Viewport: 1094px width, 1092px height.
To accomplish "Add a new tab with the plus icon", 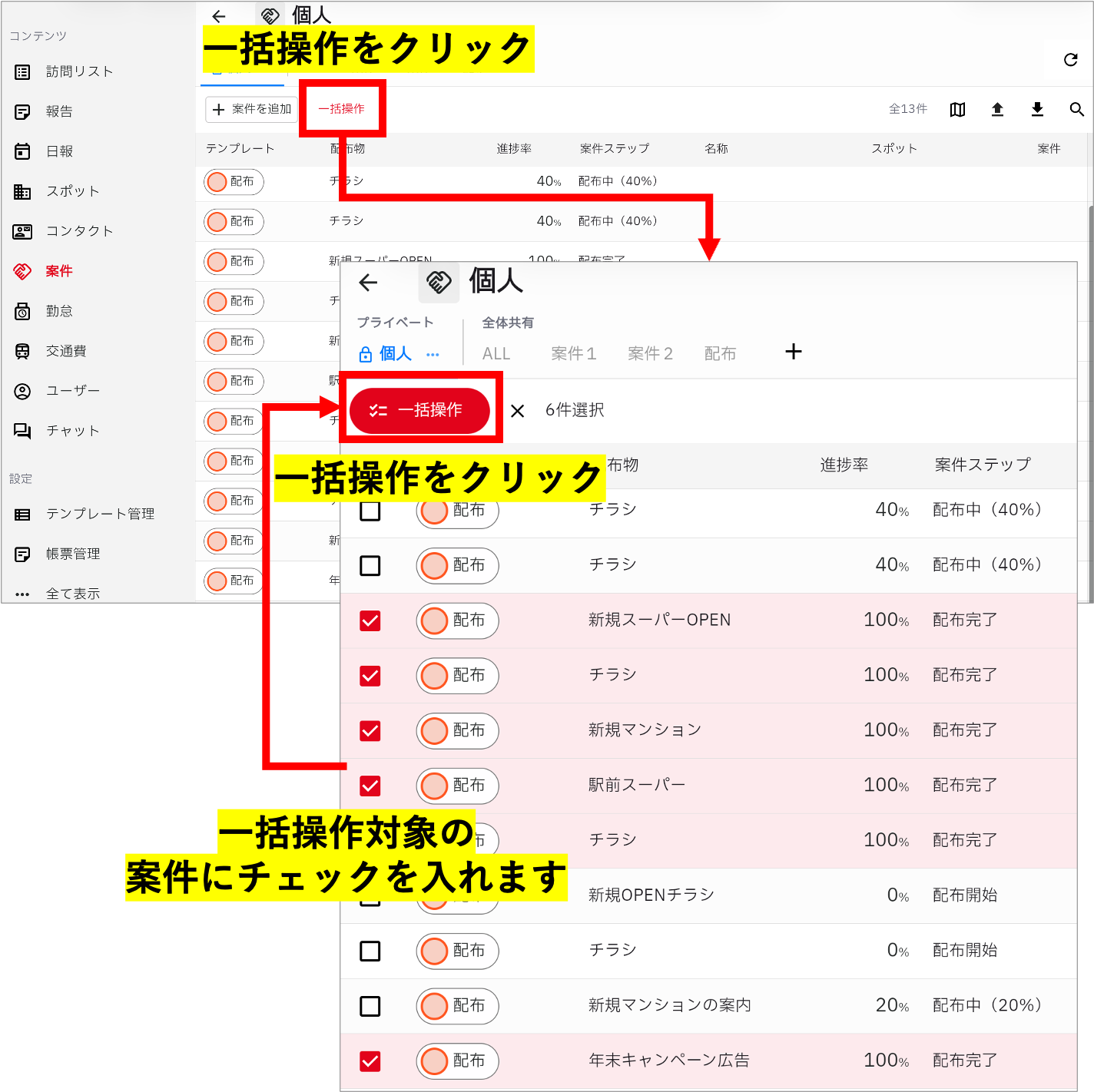I will [794, 352].
